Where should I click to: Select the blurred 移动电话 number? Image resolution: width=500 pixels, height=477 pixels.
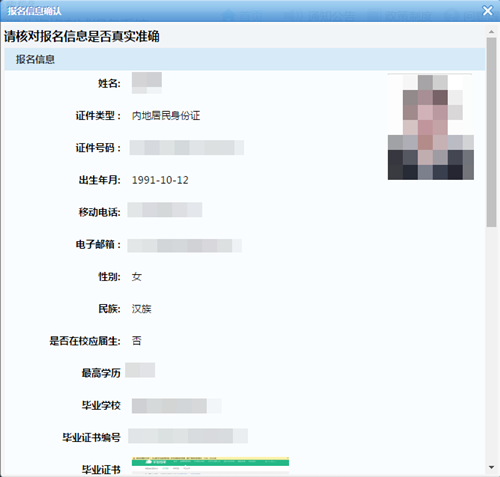pyautogui.click(x=165, y=210)
